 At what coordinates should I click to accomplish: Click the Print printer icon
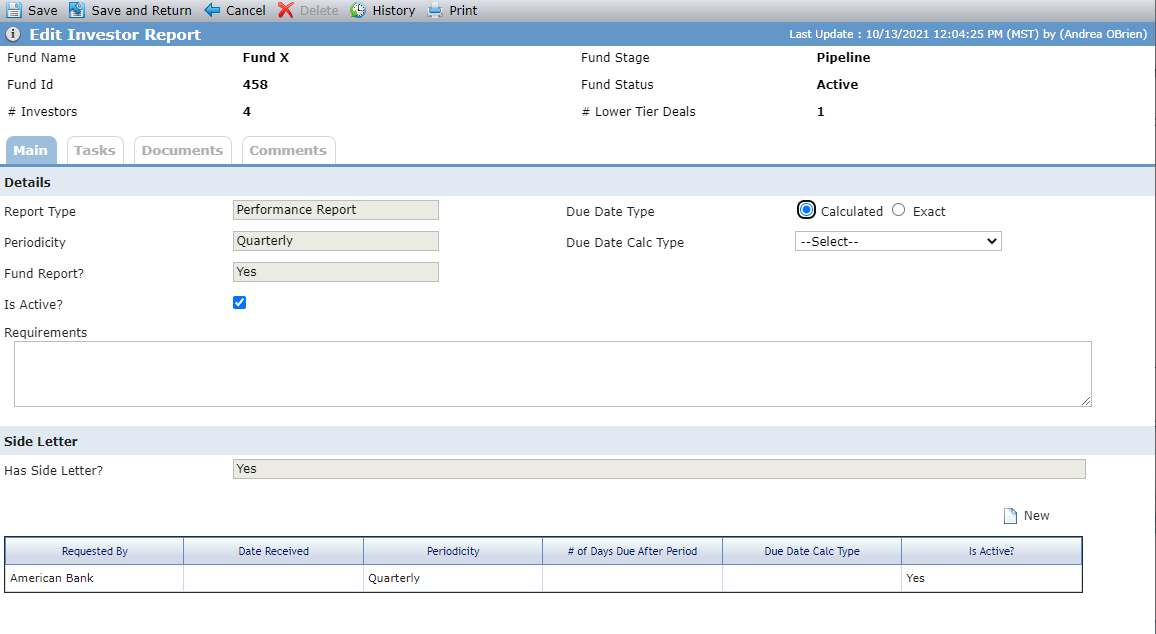pos(435,10)
